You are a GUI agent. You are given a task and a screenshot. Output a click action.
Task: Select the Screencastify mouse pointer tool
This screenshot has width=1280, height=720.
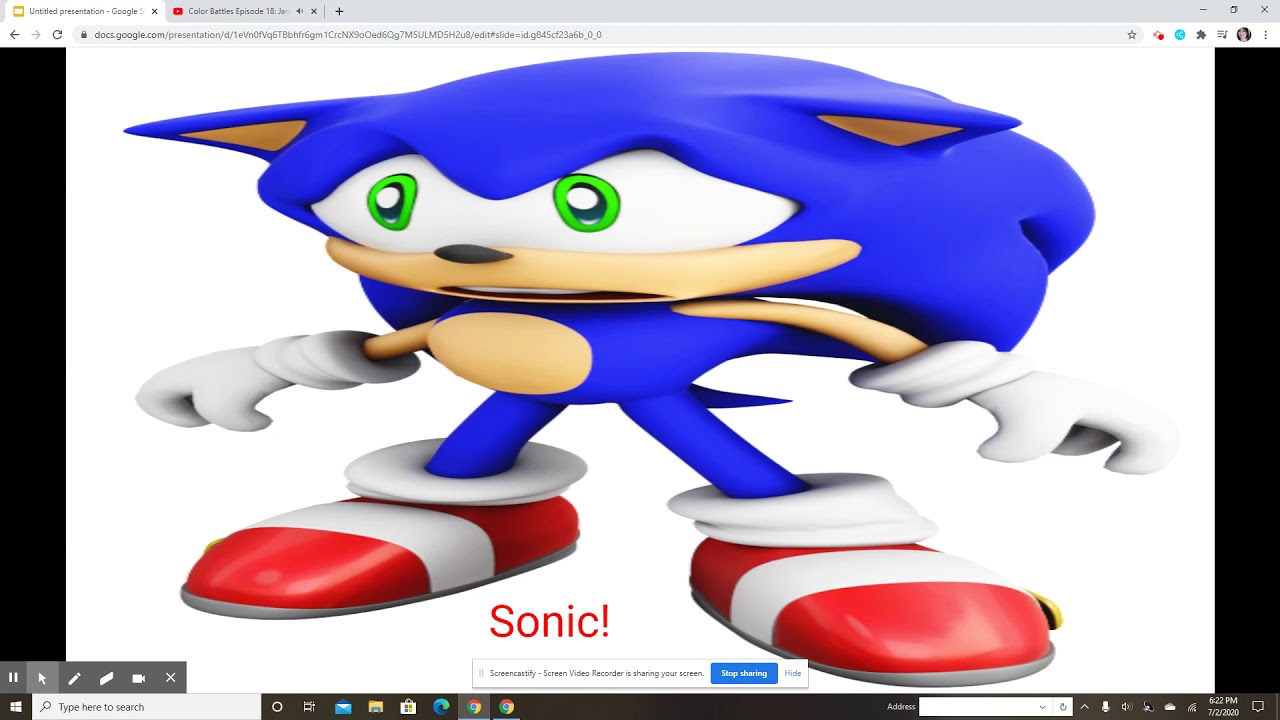click(42, 677)
